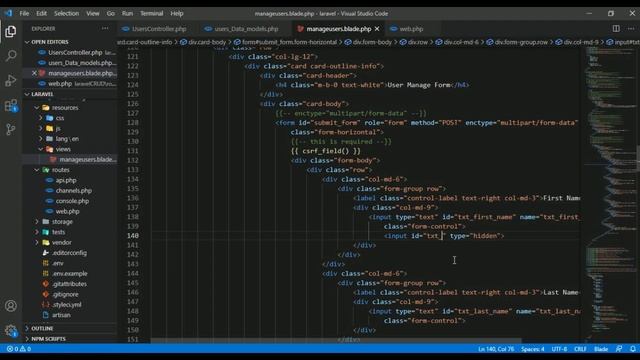Expand the vendor folder
The width and height of the screenshot is (640, 360).
61,242
